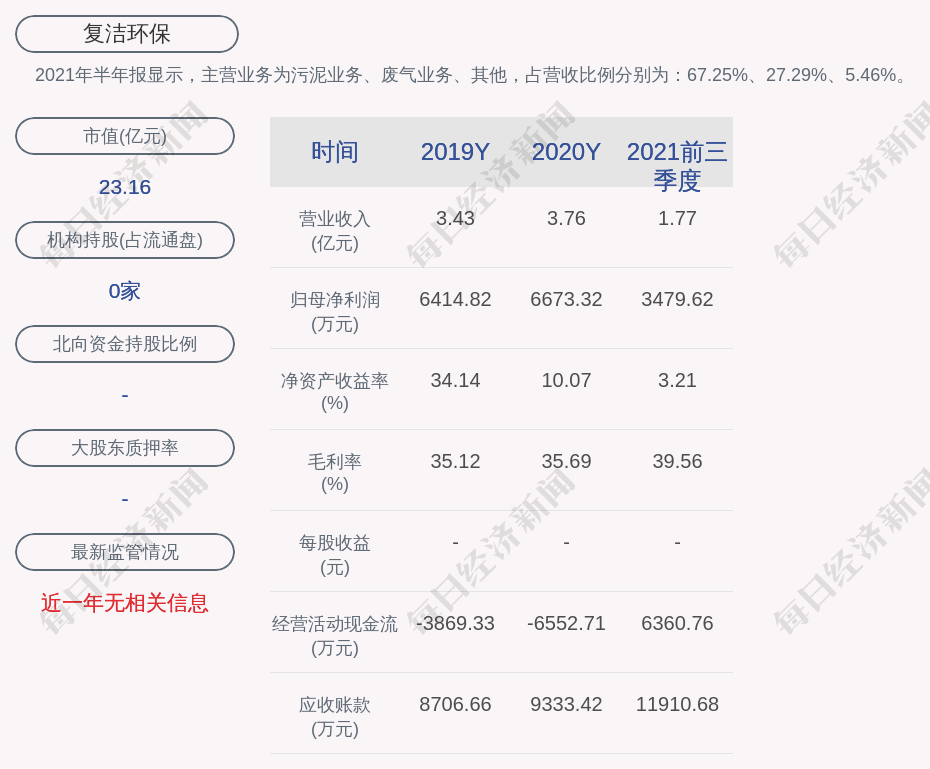Screen dimensions: 930x769
Task: Click the gross margin value 39.56
Action: point(677,461)
